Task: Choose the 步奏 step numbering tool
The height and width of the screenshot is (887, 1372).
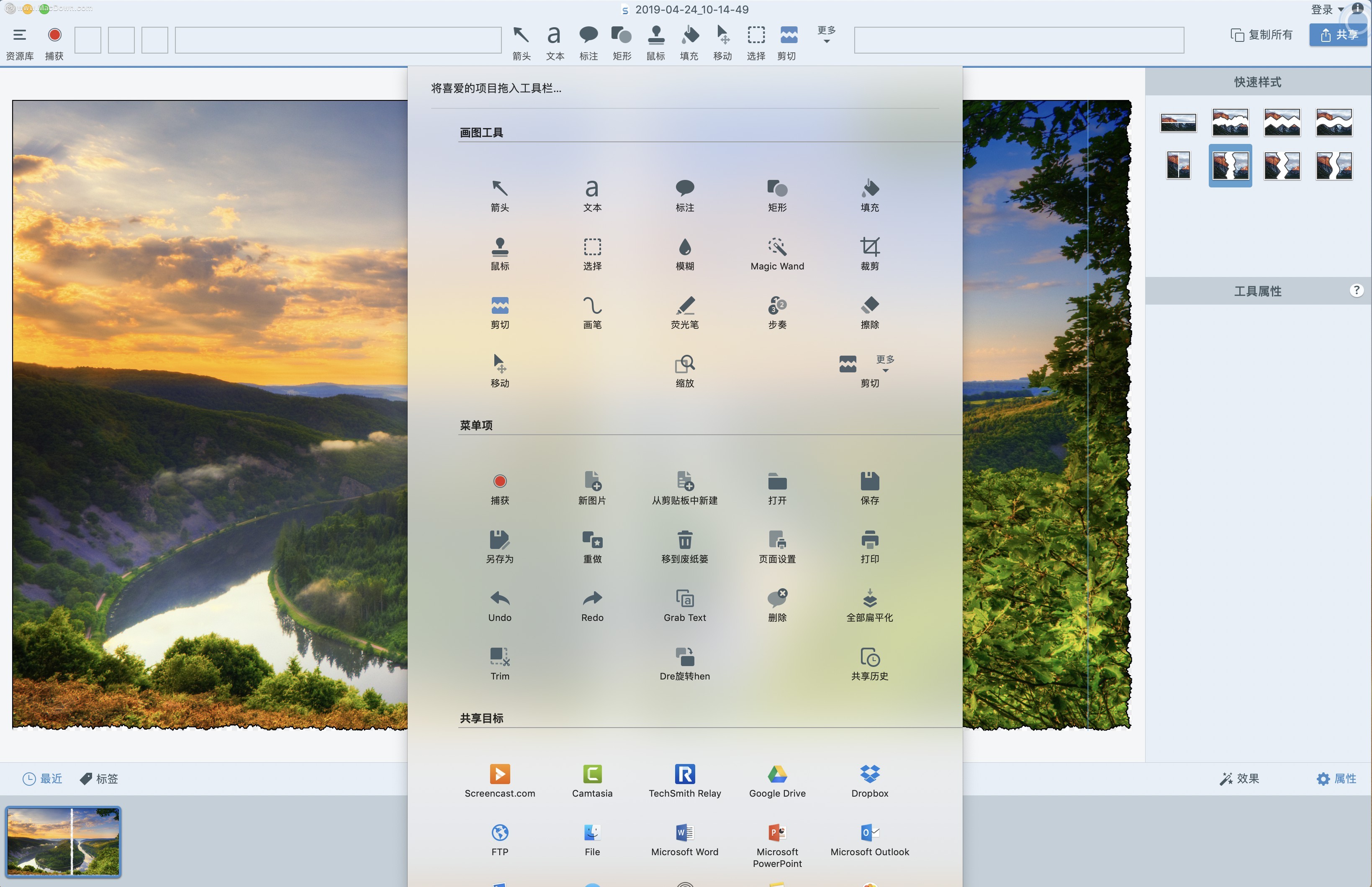Action: click(777, 311)
